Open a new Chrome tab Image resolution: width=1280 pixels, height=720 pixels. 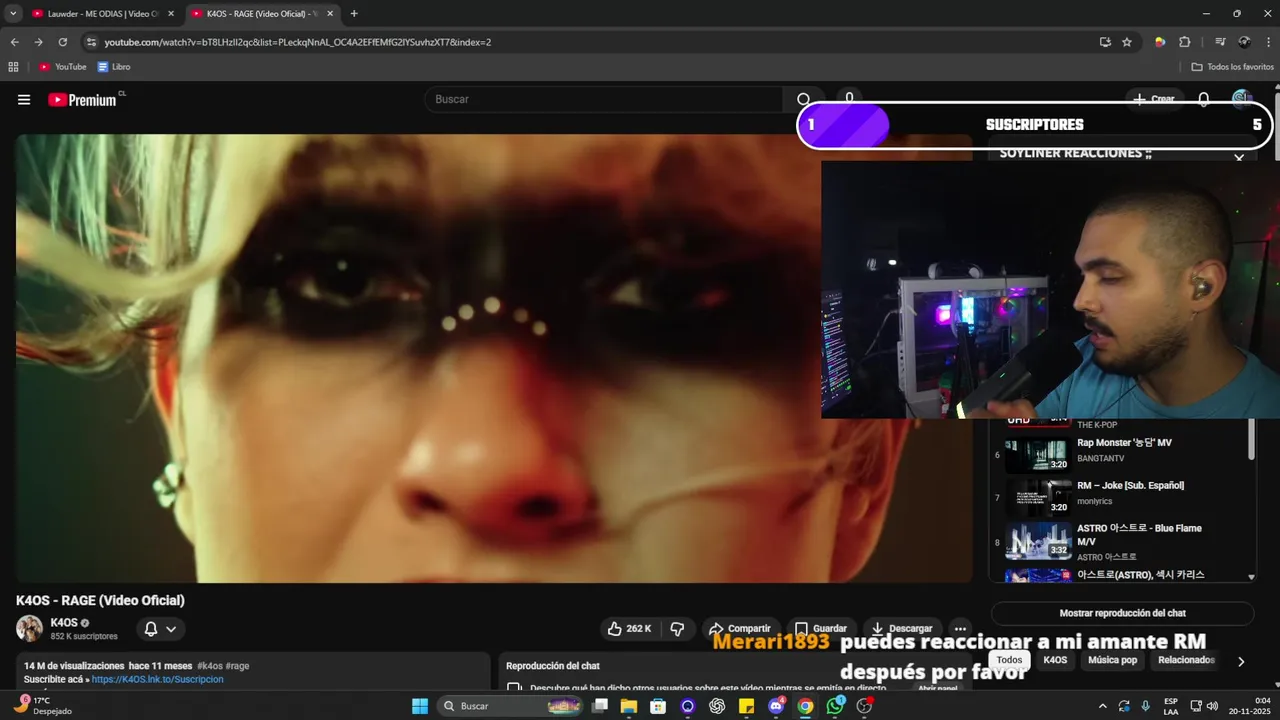click(354, 14)
